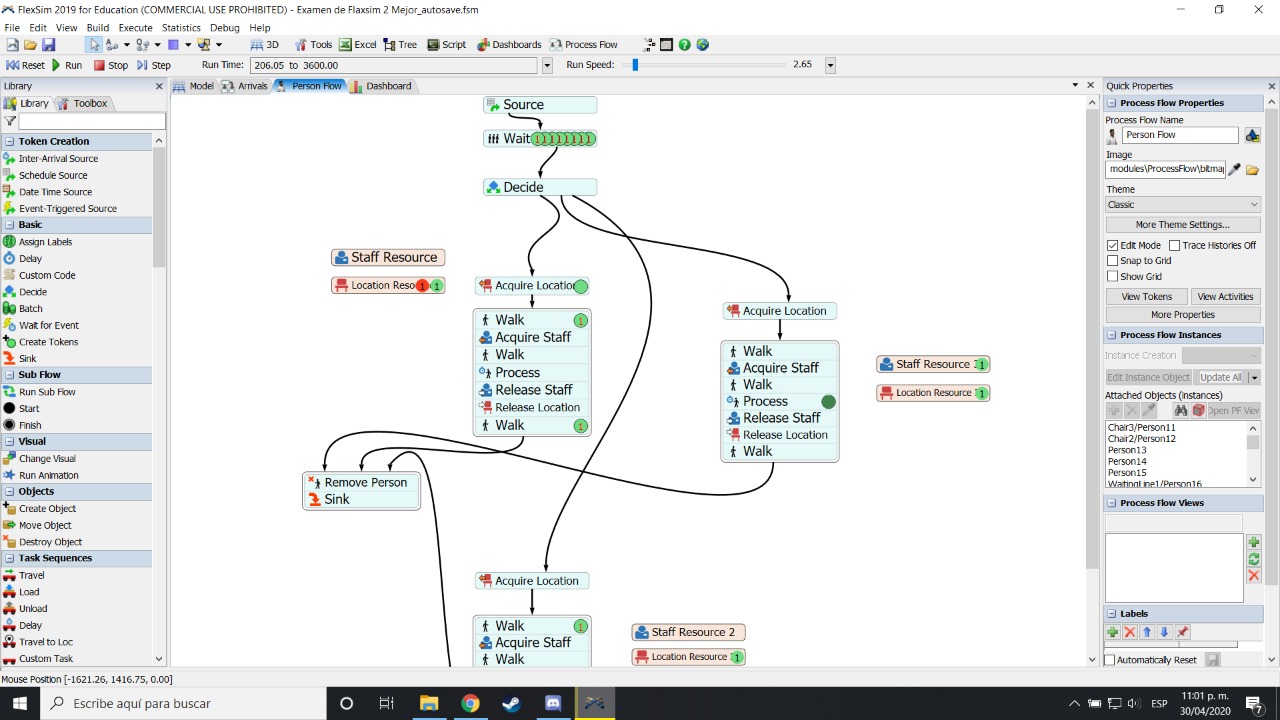Enable Snap to Grid checkbox

point(1112,261)
